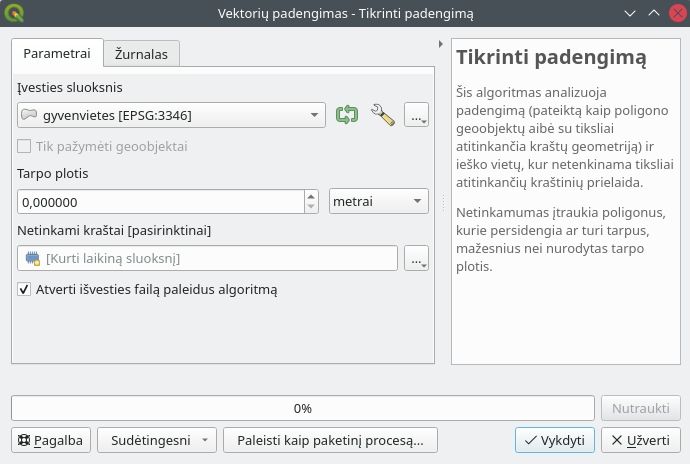The width and height of the screenshot is (690, 464).
Task: Expand the Sudėtingesni button menu
Action: pyautogui.click(x=157, y=440)
